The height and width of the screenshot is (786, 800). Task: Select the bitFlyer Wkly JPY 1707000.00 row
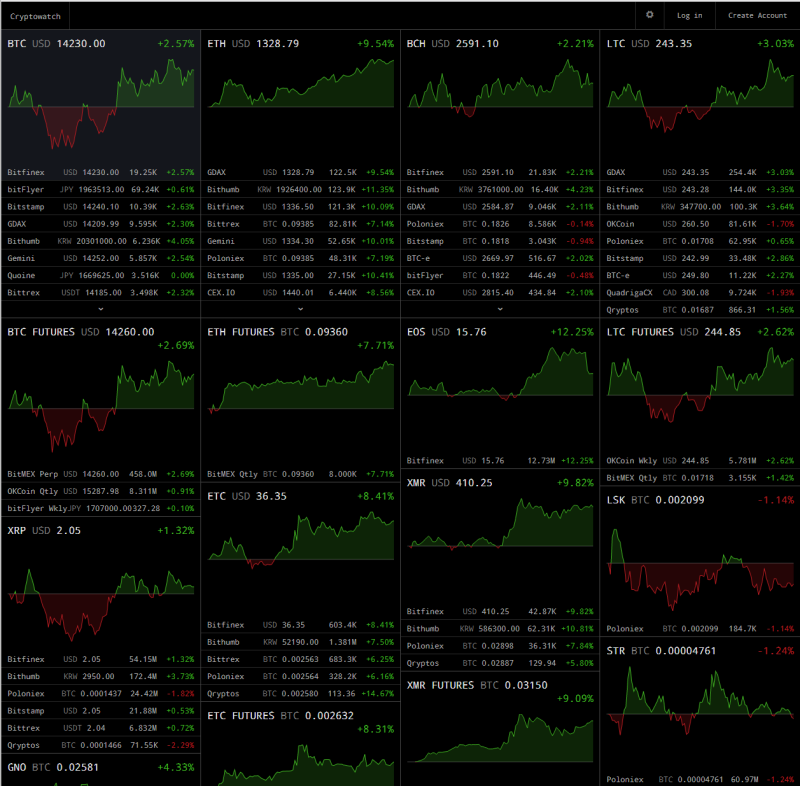coord(101,508)
